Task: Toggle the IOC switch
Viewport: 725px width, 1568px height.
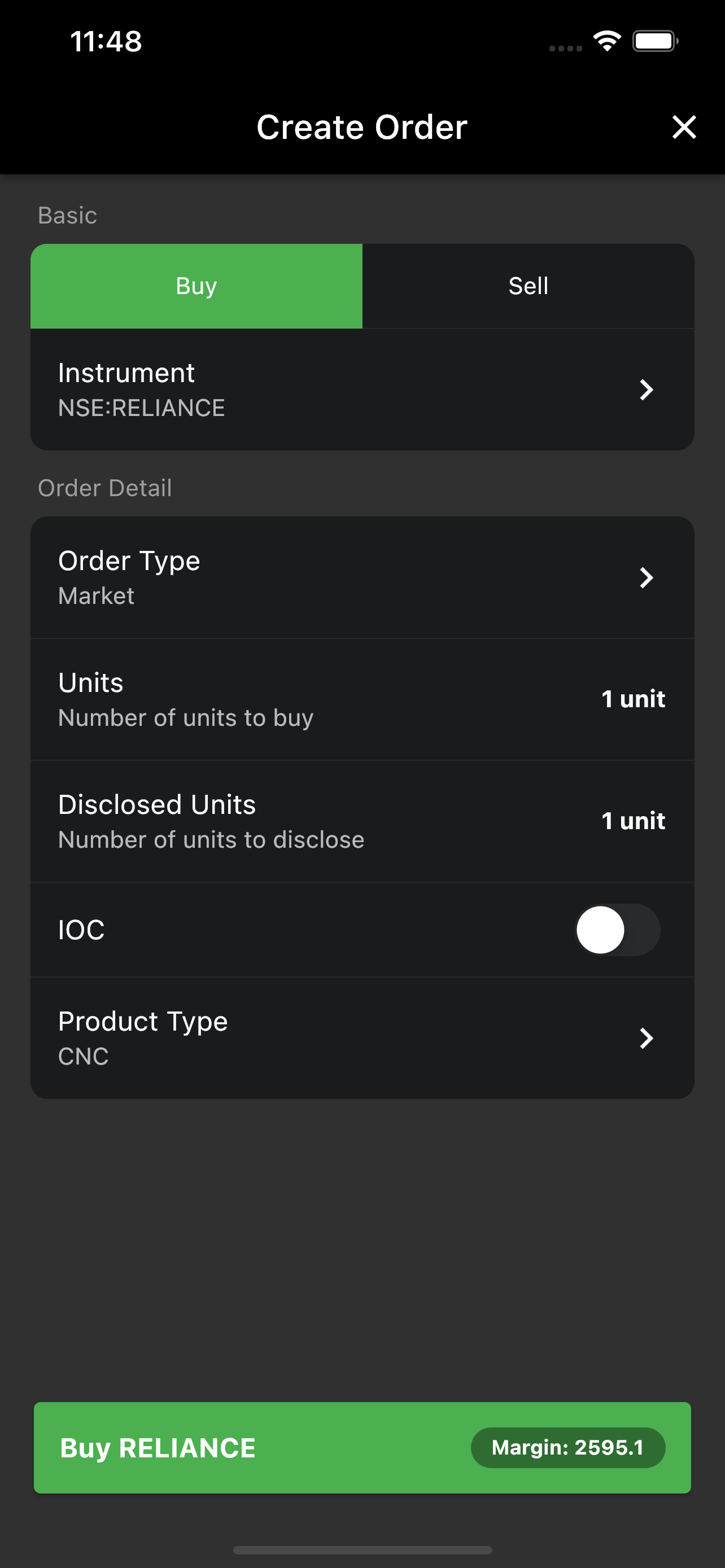Action: pos(617,930)
